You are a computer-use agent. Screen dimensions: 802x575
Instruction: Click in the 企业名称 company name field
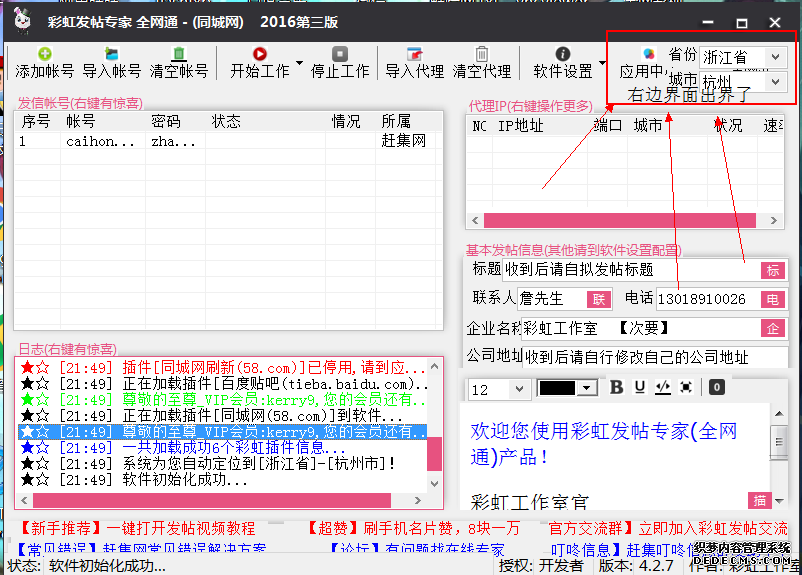tap(641, 328)
